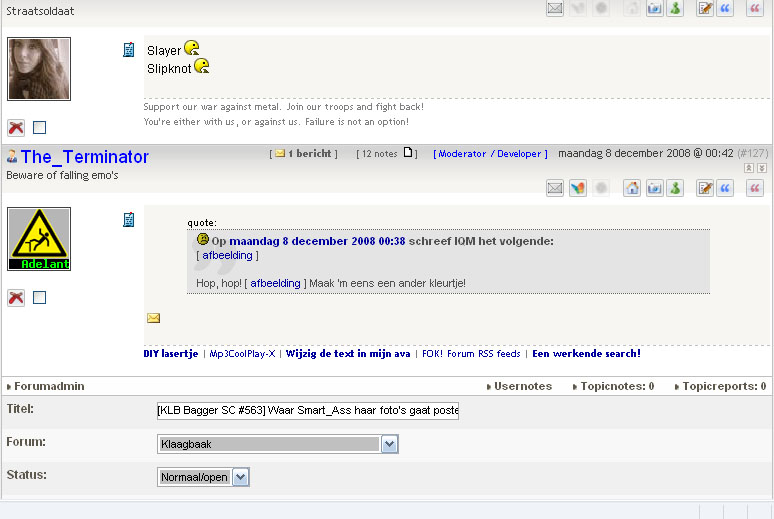Screen dimensions: 774x519
Task: Open the 'FOK! Forum RSS feeds' link
Action: 471,354
